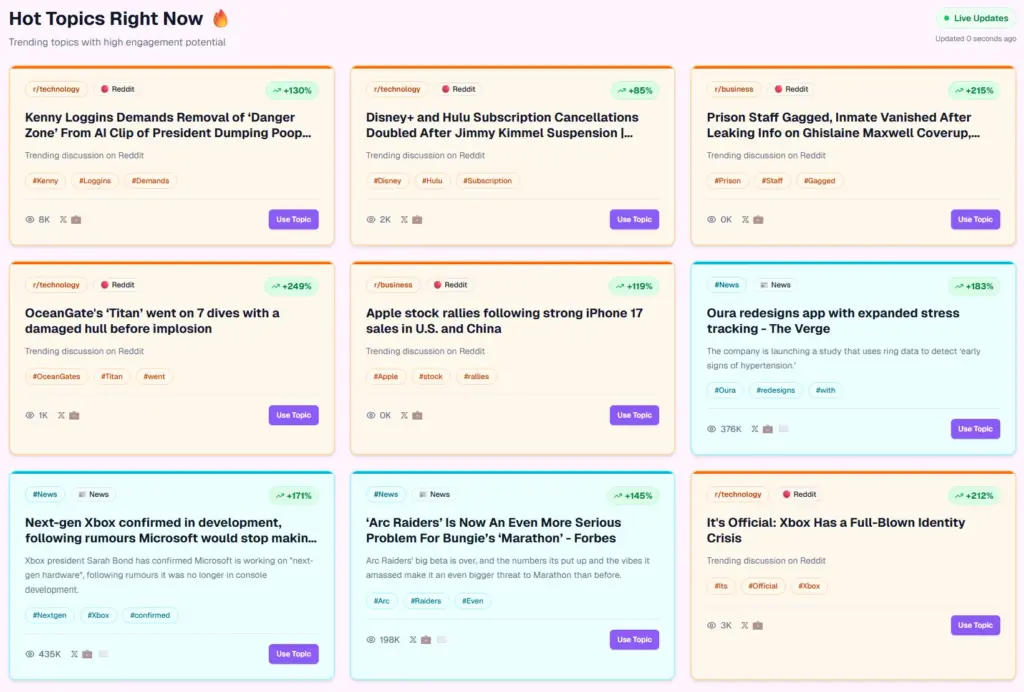Select the News badge on Arc Raiders card
This screenshot has width=1024, height=692.
coord(434,494)
